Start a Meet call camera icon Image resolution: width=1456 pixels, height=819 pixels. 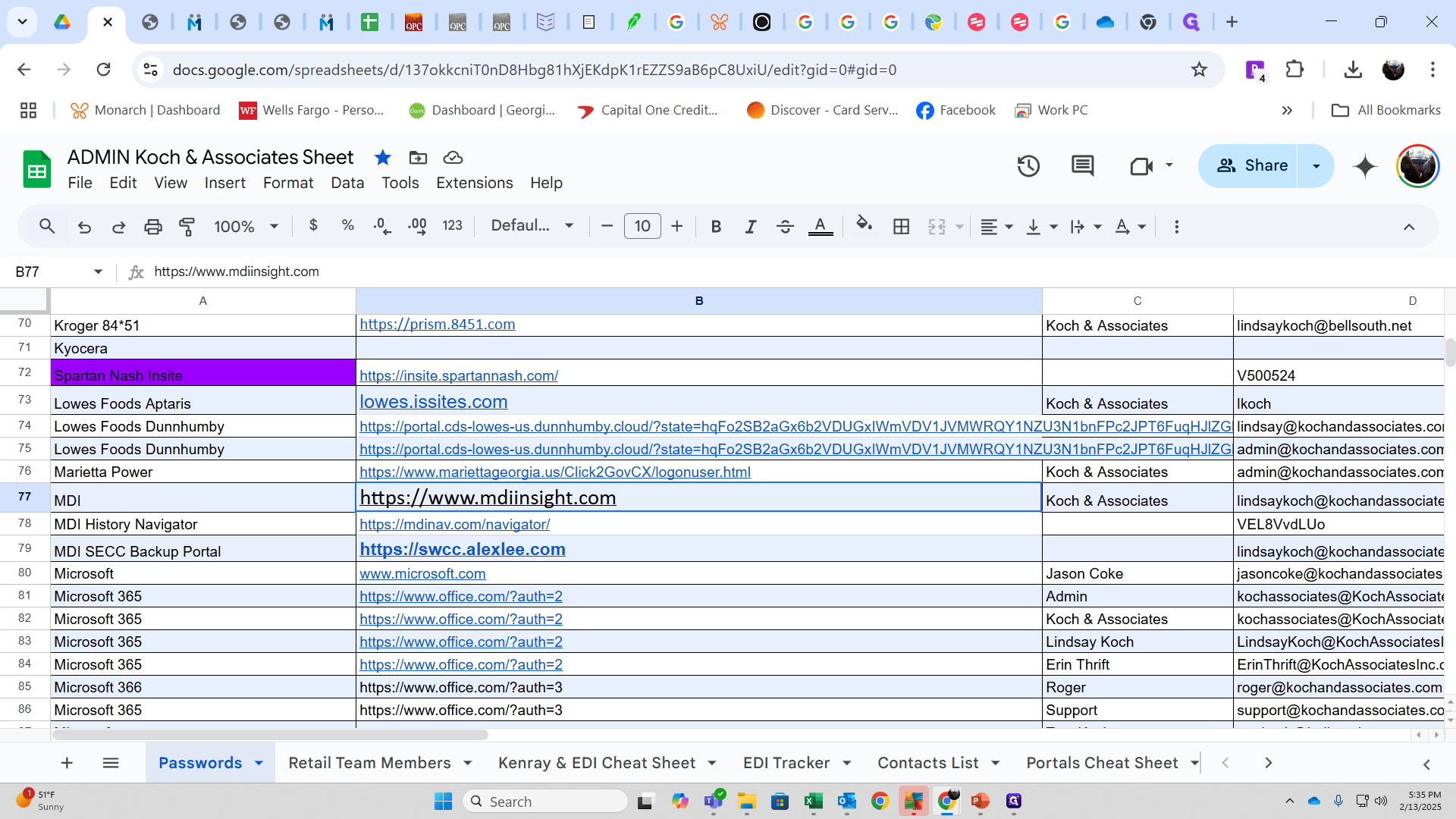coord(1141,165)
